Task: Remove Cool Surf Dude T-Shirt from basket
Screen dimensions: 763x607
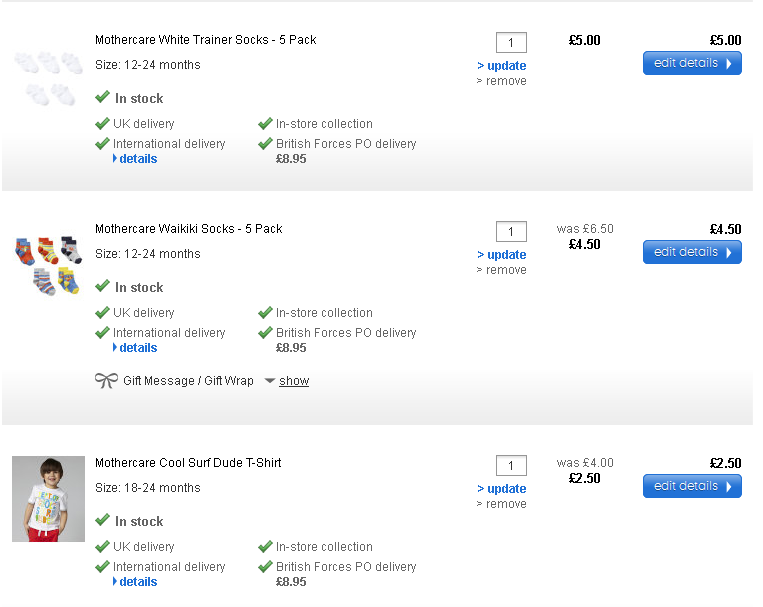Action: coord(505,504)
